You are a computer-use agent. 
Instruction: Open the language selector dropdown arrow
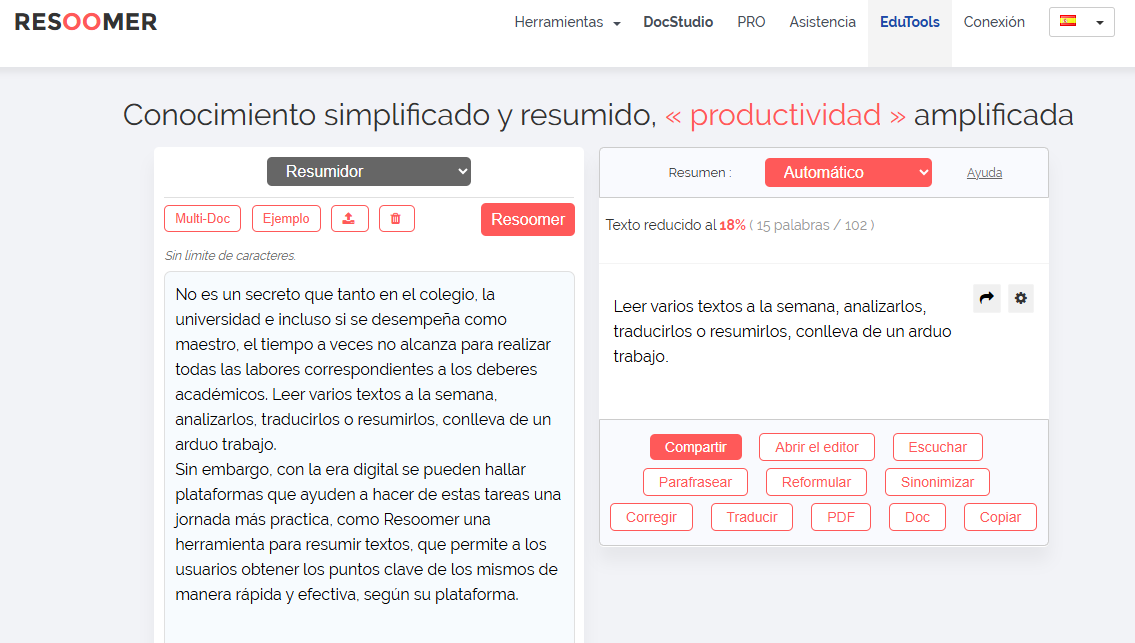tap(1100, 22)
